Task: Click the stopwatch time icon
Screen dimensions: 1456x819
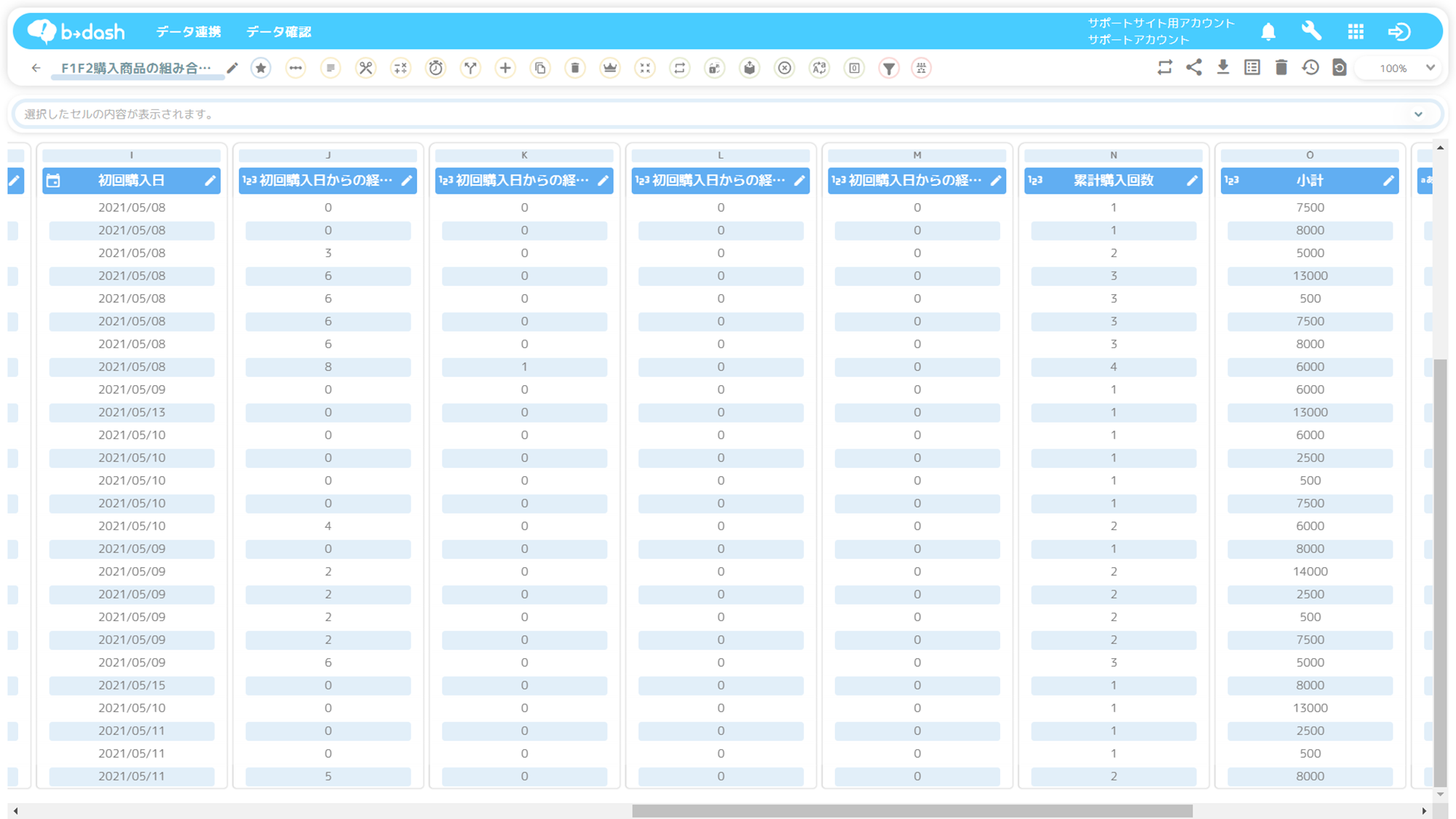Action: (435, 68)
